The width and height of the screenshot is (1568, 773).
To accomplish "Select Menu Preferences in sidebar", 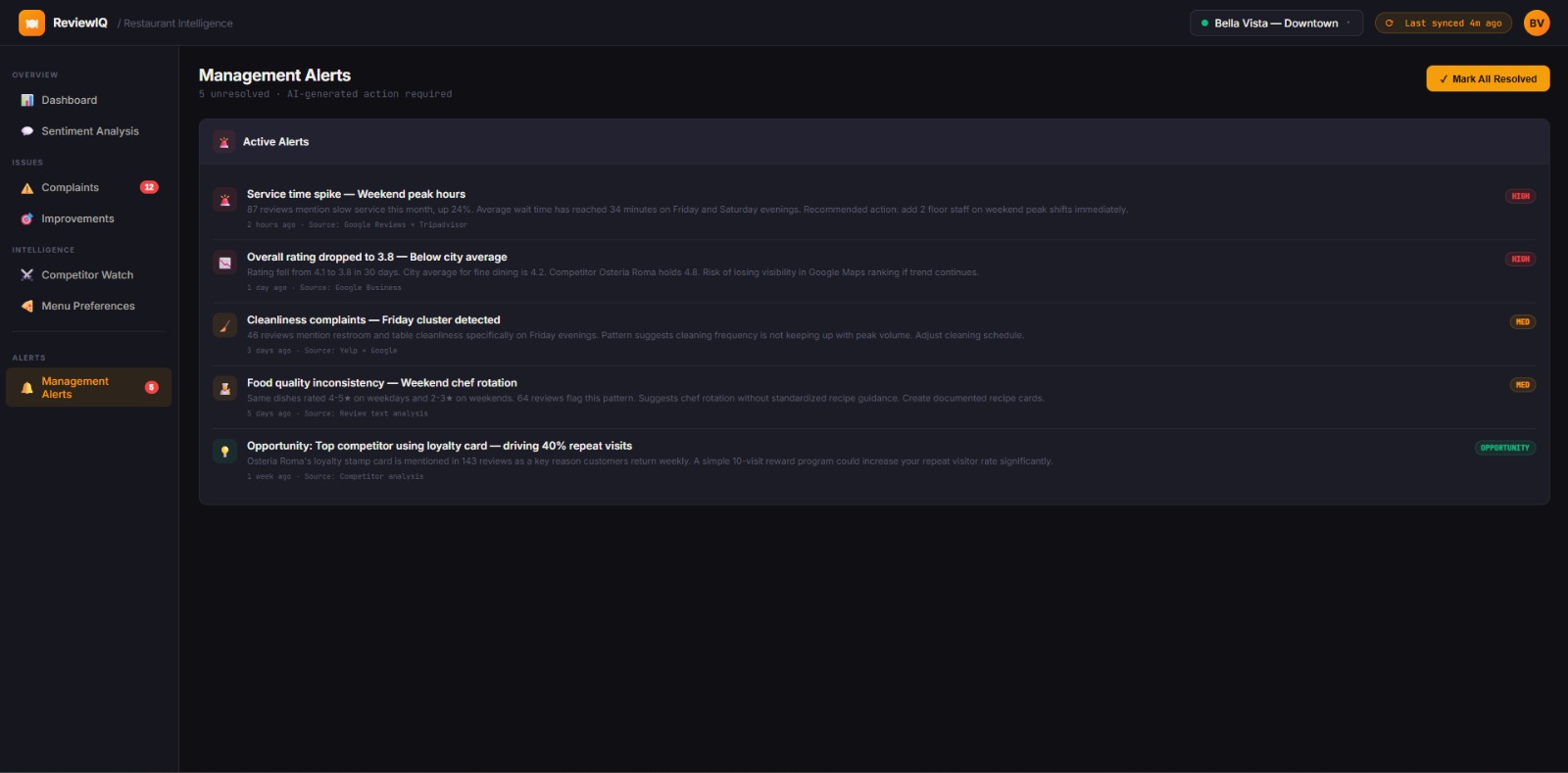I will (88, 306).
